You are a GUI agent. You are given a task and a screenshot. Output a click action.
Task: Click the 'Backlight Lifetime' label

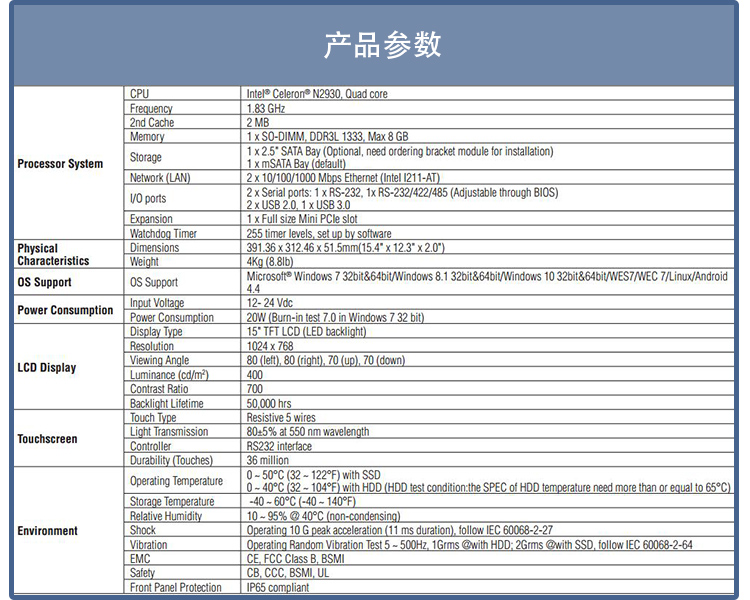coord(166,403)
